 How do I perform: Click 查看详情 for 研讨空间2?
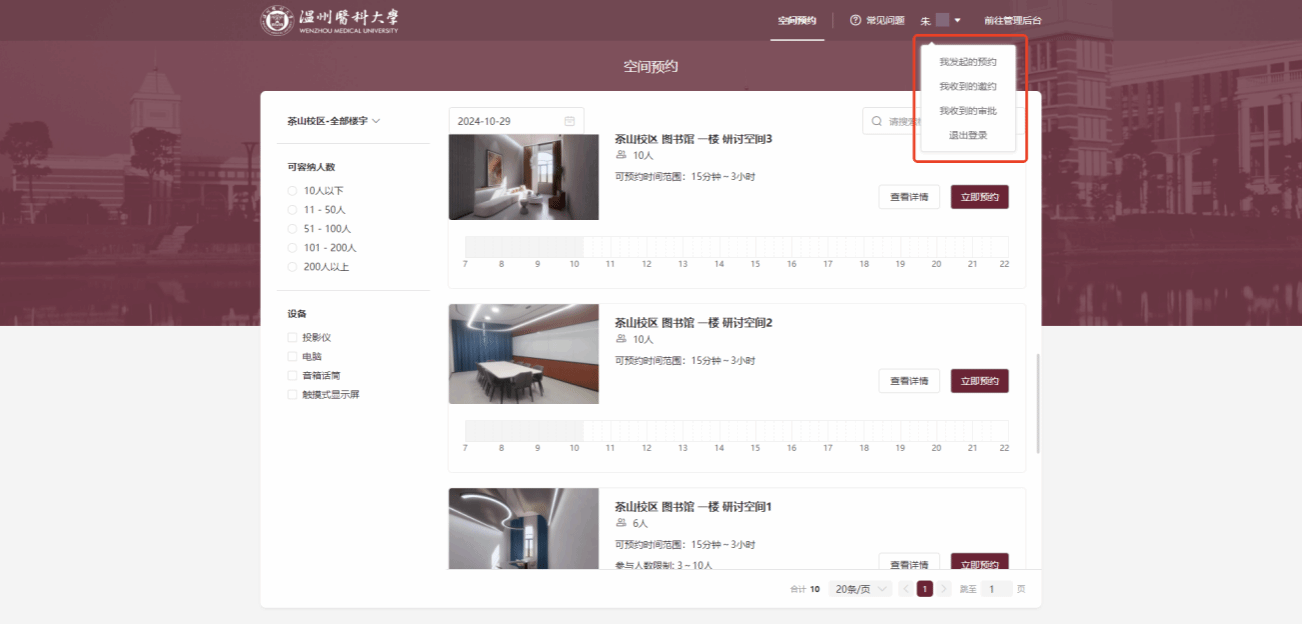tap(909, 381)
